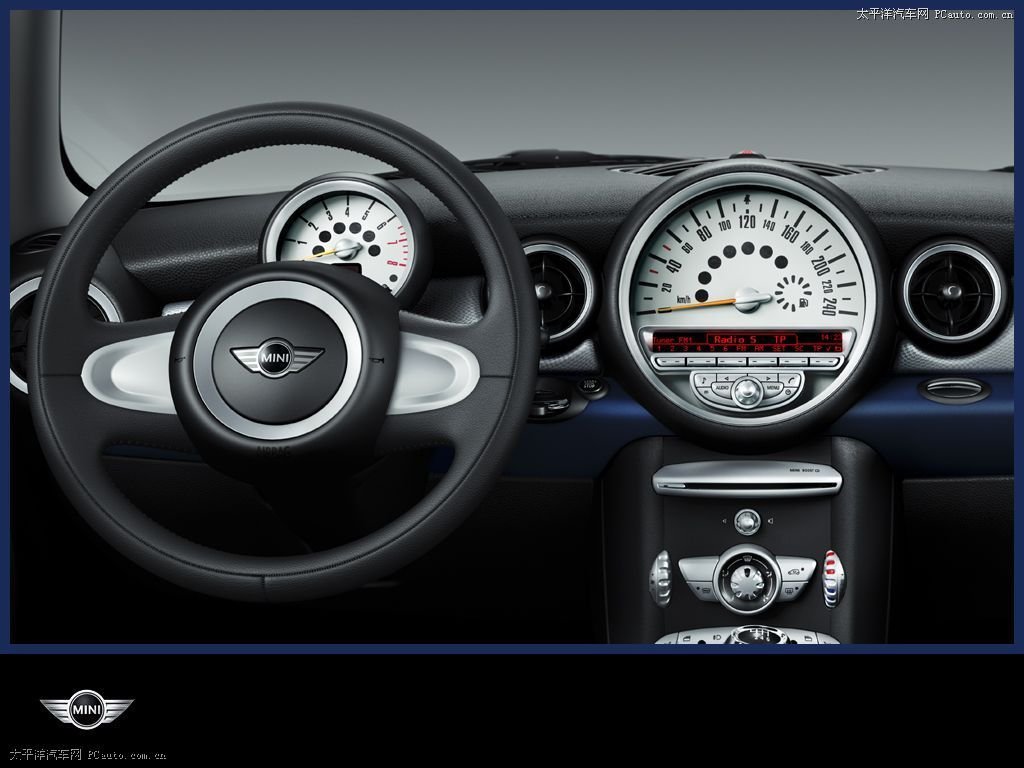Click the MINI BOOST CD label
This screenshot has width=1024, height=768.
click(805, 470)
